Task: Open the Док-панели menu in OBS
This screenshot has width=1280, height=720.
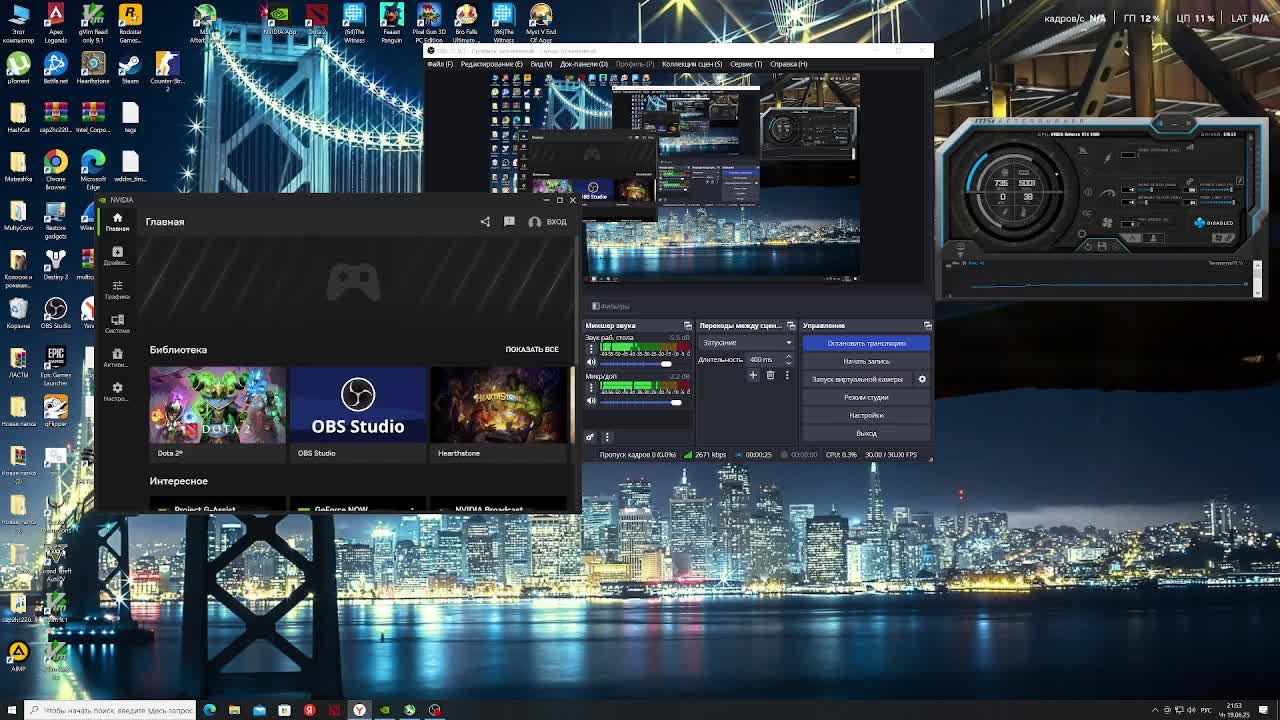Action: 584,64
